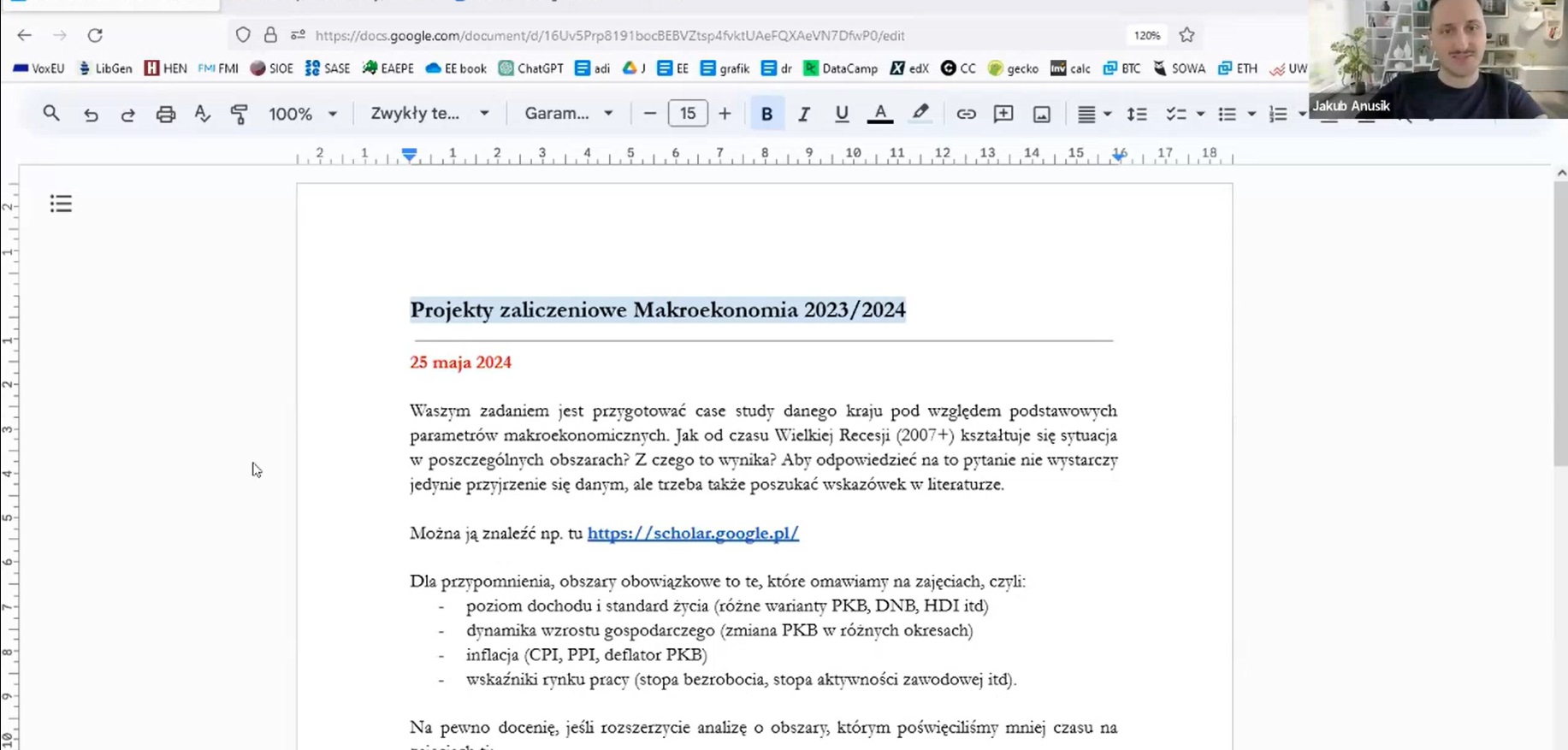Open the DataCamp bookmark
The image size is (1568, 750).
click(840, 68)
